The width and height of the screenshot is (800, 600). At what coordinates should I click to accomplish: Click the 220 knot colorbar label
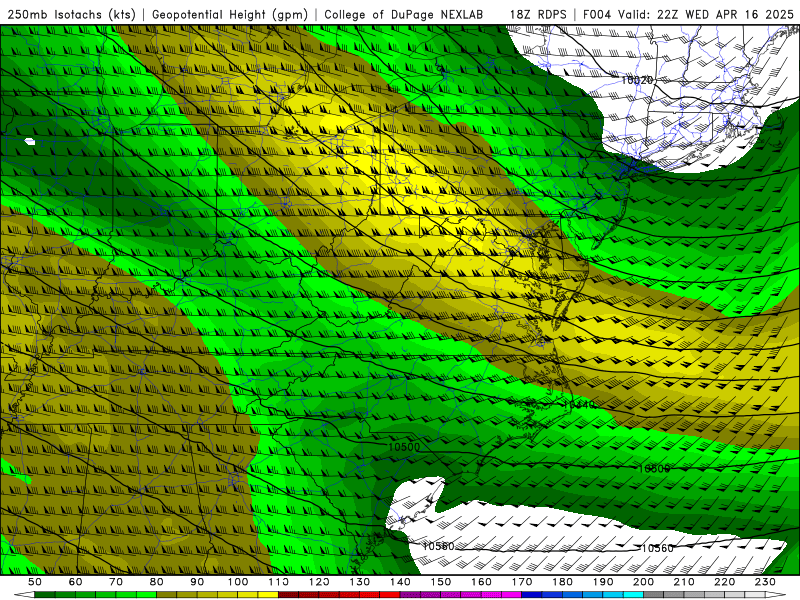pos(725,582)
